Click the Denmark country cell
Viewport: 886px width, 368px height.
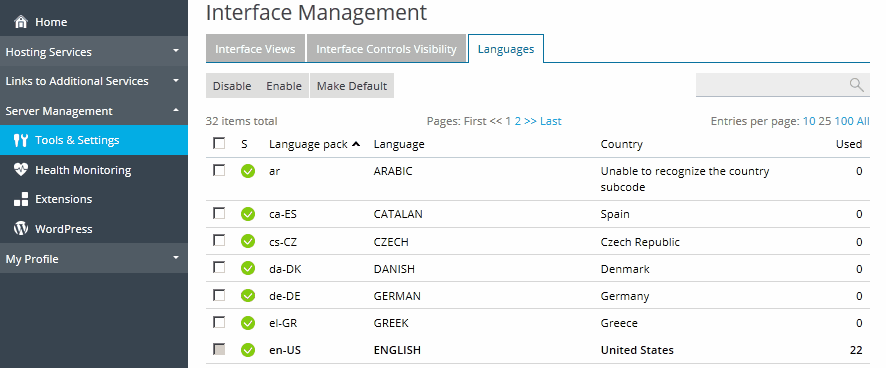tap(625, 269)
